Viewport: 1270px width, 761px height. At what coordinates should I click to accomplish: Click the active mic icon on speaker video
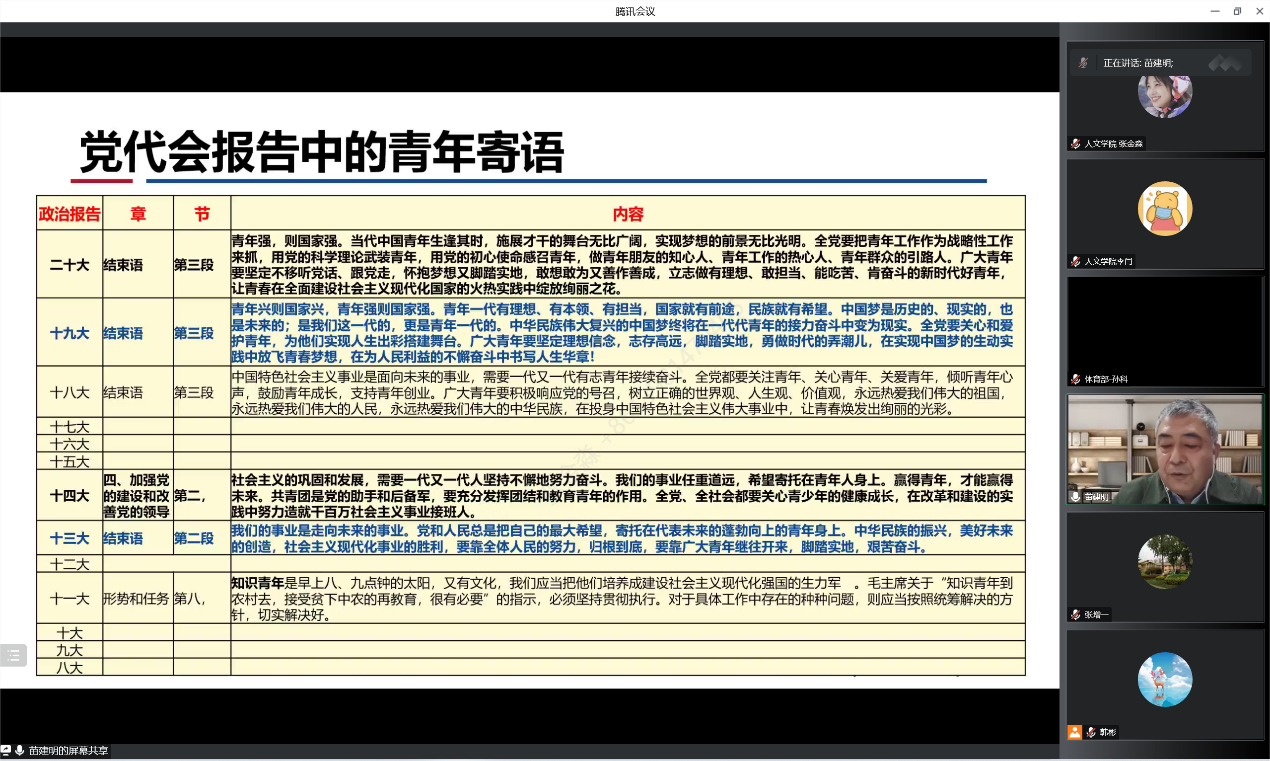tap(1075, 496)
